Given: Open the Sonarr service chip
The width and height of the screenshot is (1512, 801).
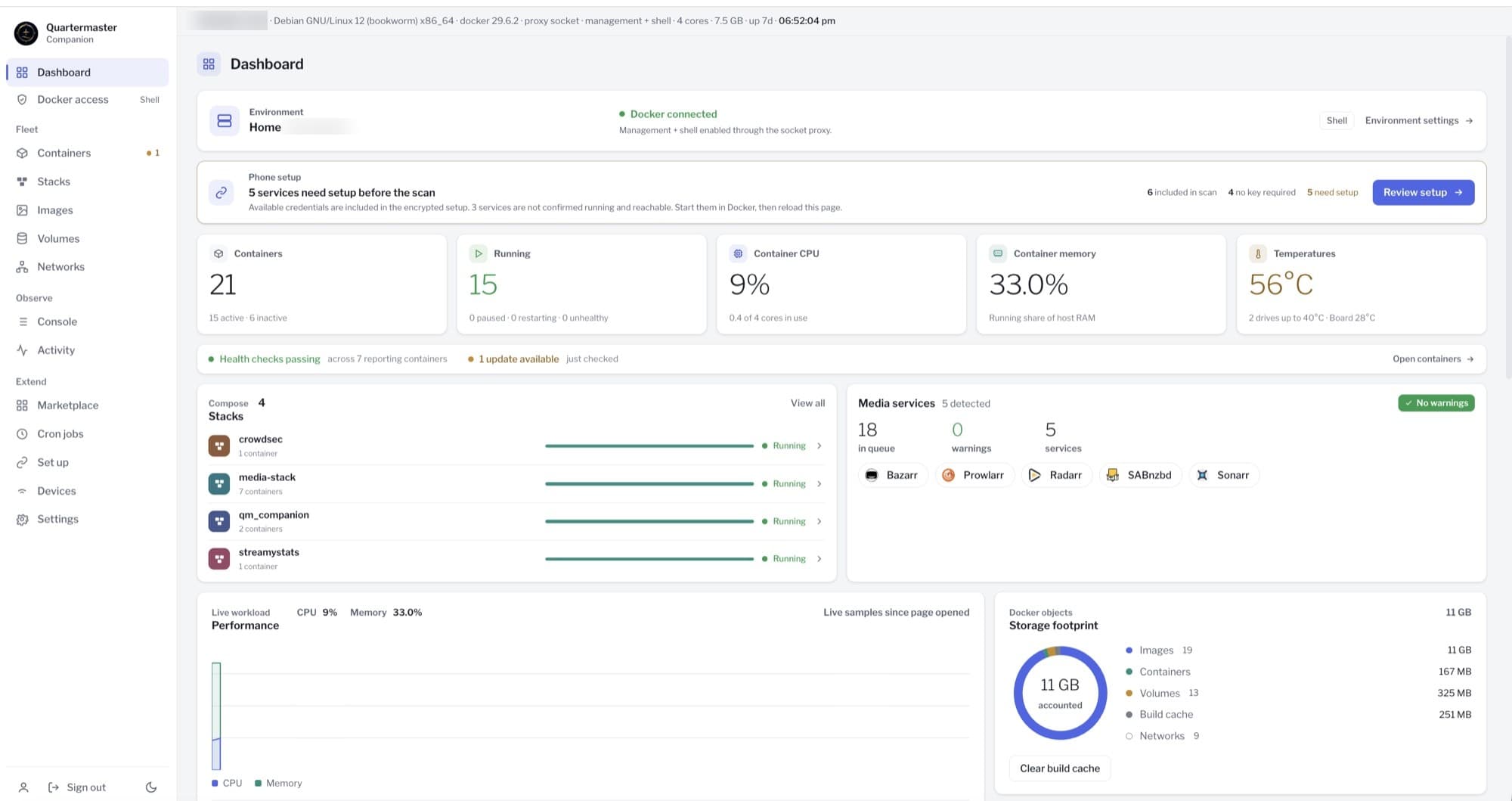Looking at the screenshot, I should 1223,475.
